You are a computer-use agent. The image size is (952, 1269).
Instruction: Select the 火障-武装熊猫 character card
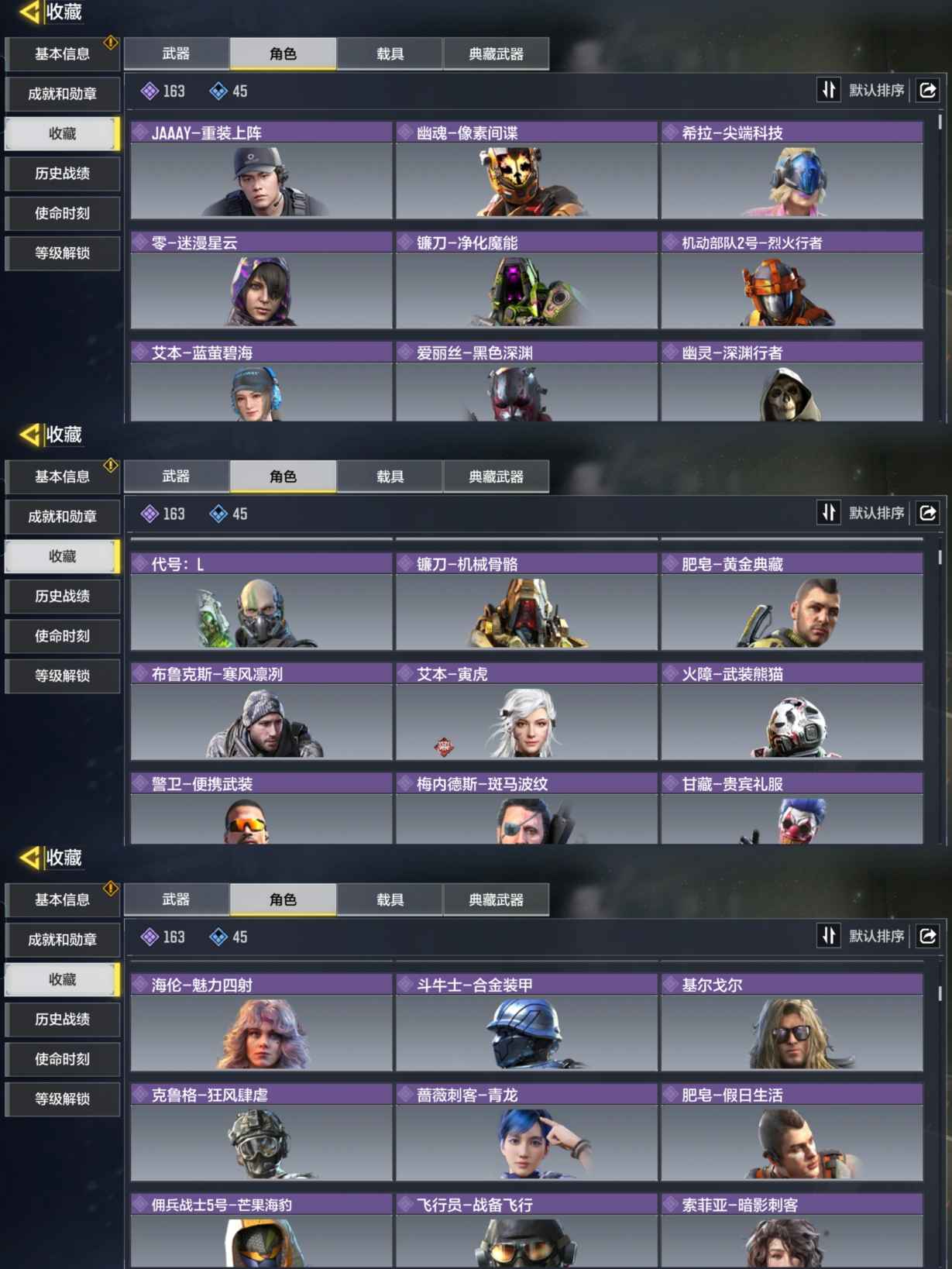tap(792, 711)
